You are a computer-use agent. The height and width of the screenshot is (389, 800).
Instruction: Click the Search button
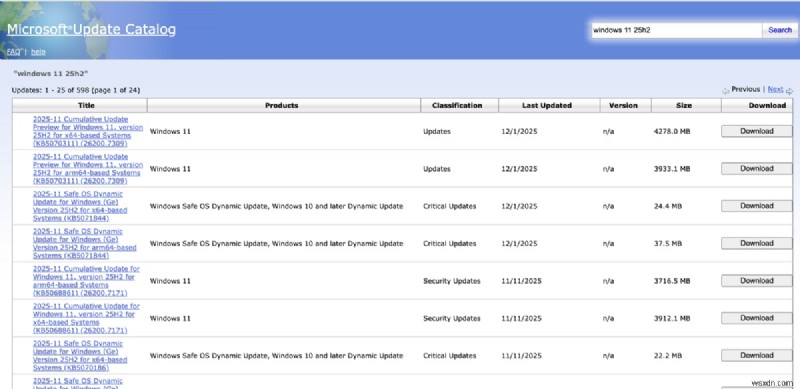click(x=780, y=30)
